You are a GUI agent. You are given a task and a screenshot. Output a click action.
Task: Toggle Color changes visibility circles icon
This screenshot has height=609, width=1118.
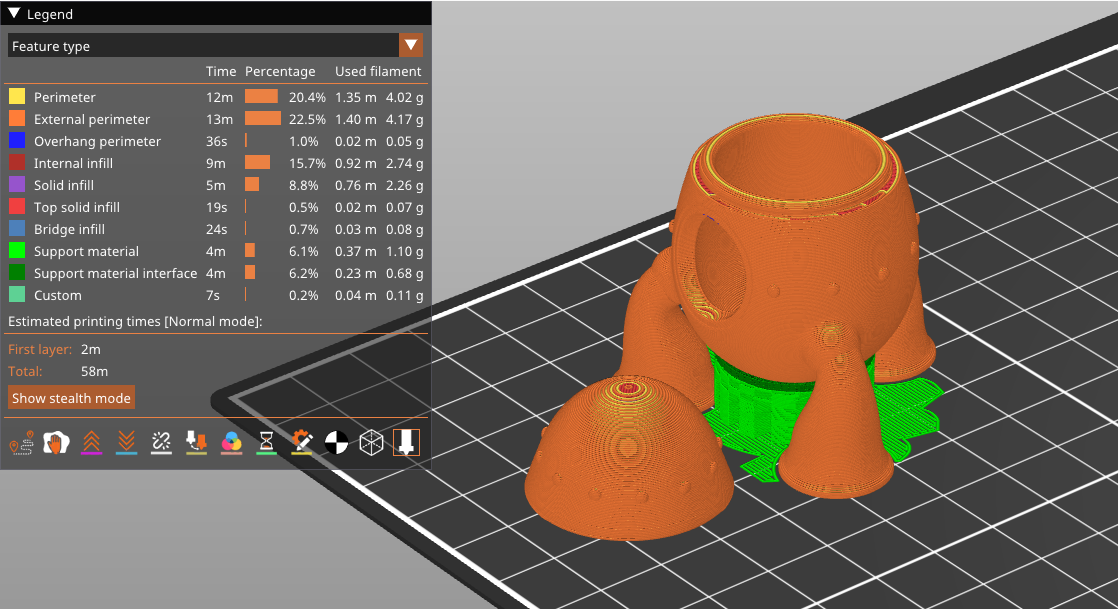(x=231, y=443)
